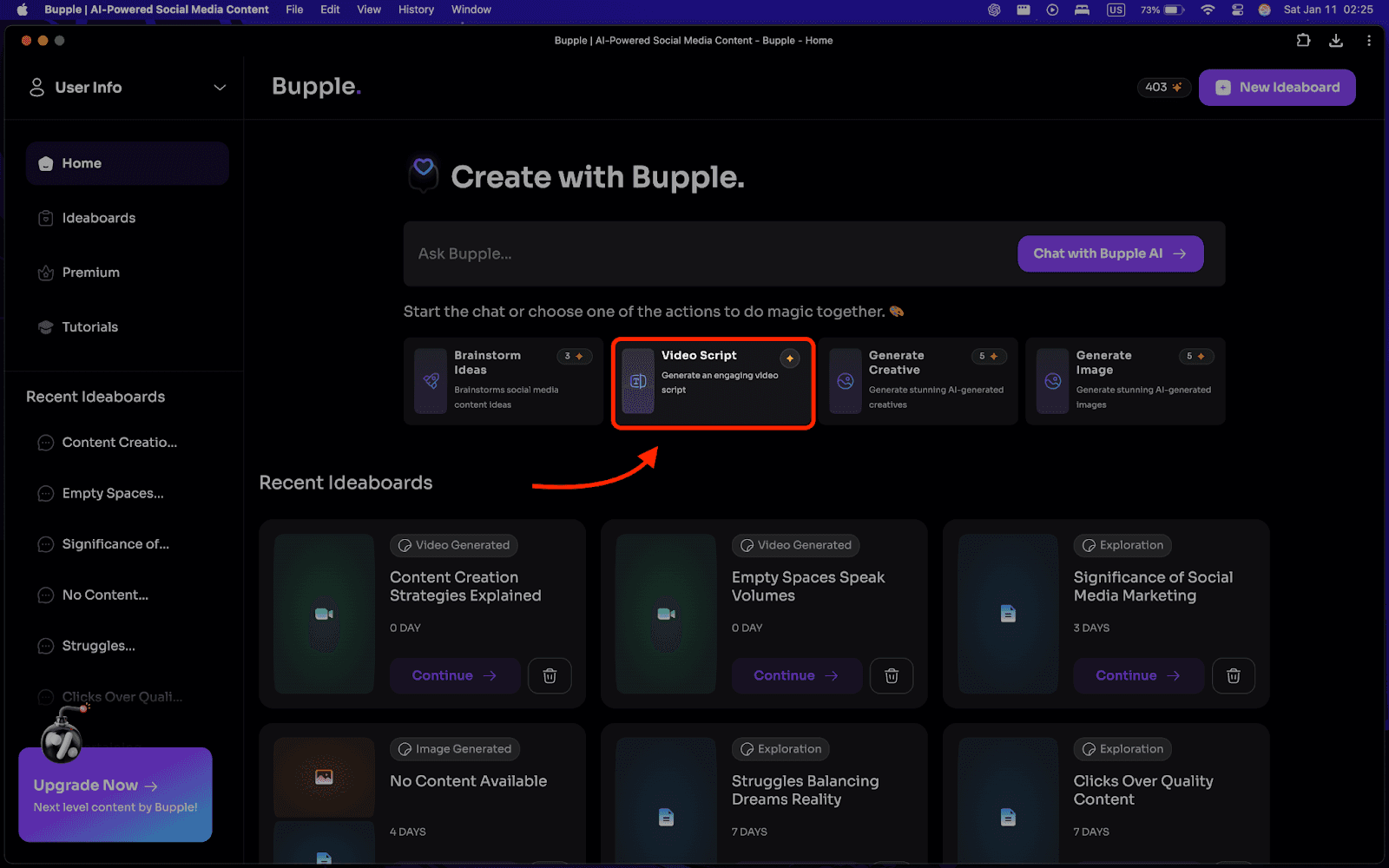Click the heart logo beside Create with Bupple
Viewport: 1389px width, 868px height.
click(424, 174)
